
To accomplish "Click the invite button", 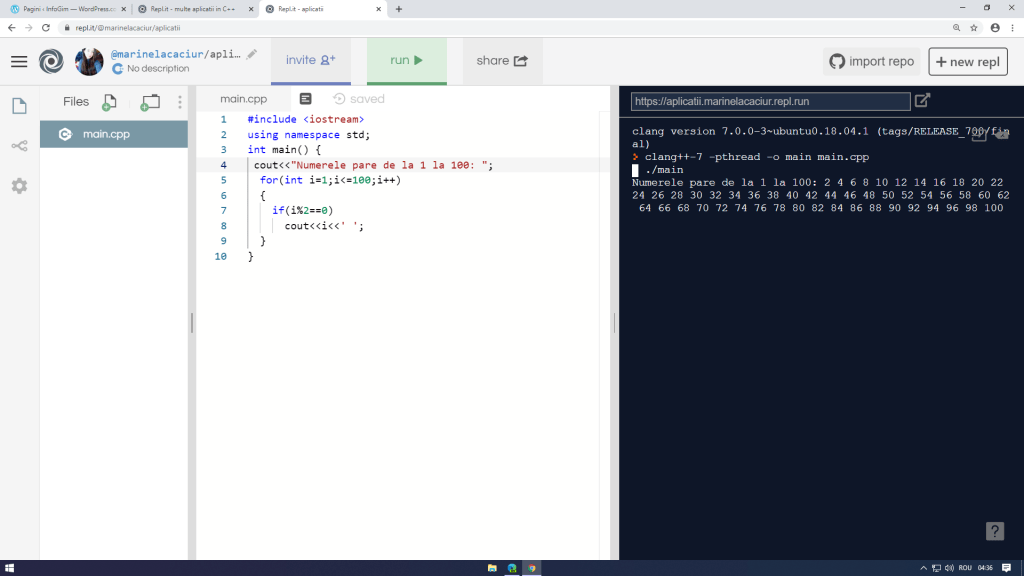I will pos(311,61).
